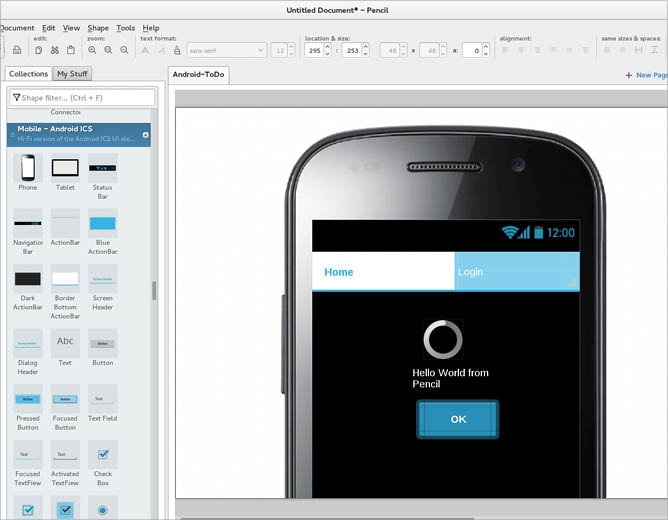668x520 pixels.
Task: Select the Check Box stencil
Action: [x=102, y=455]
